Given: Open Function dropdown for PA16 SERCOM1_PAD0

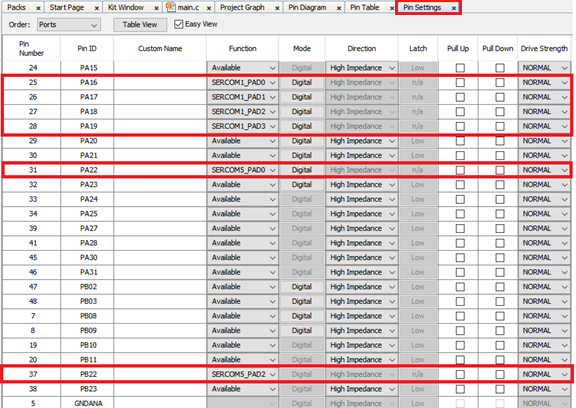Looking at the screenshot, I should point(242,83).
